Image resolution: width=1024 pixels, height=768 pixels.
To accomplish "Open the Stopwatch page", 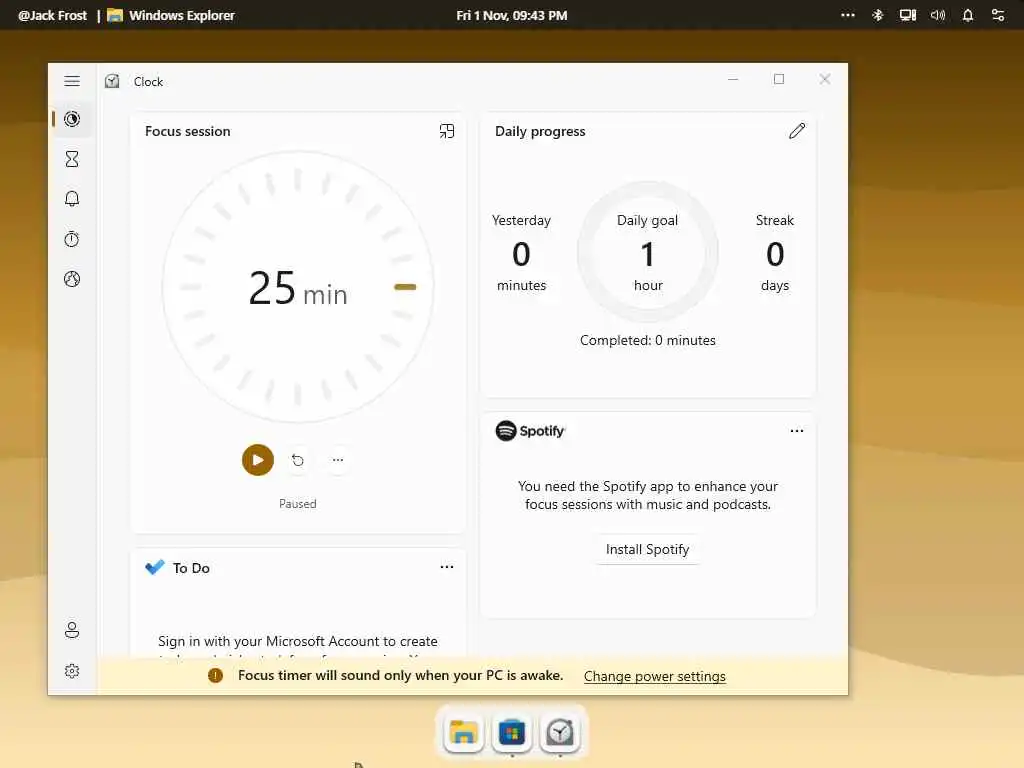I will point(72,239).
